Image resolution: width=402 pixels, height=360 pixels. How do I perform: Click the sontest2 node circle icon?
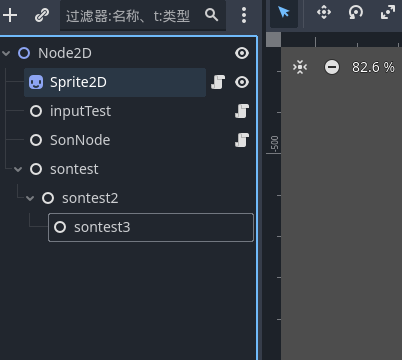coord(48,198)
